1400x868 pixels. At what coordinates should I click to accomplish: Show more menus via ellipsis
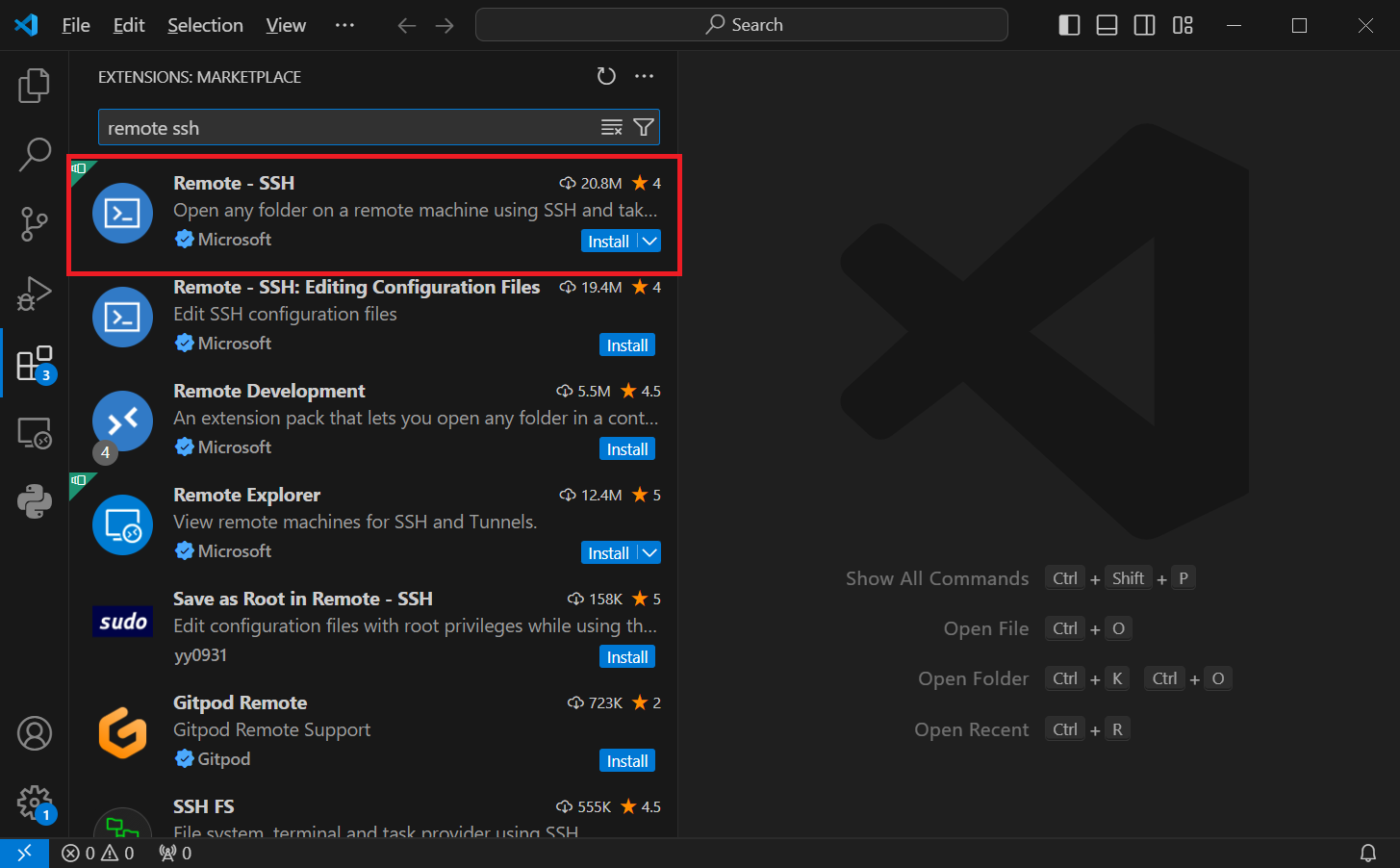coord(344,25)
